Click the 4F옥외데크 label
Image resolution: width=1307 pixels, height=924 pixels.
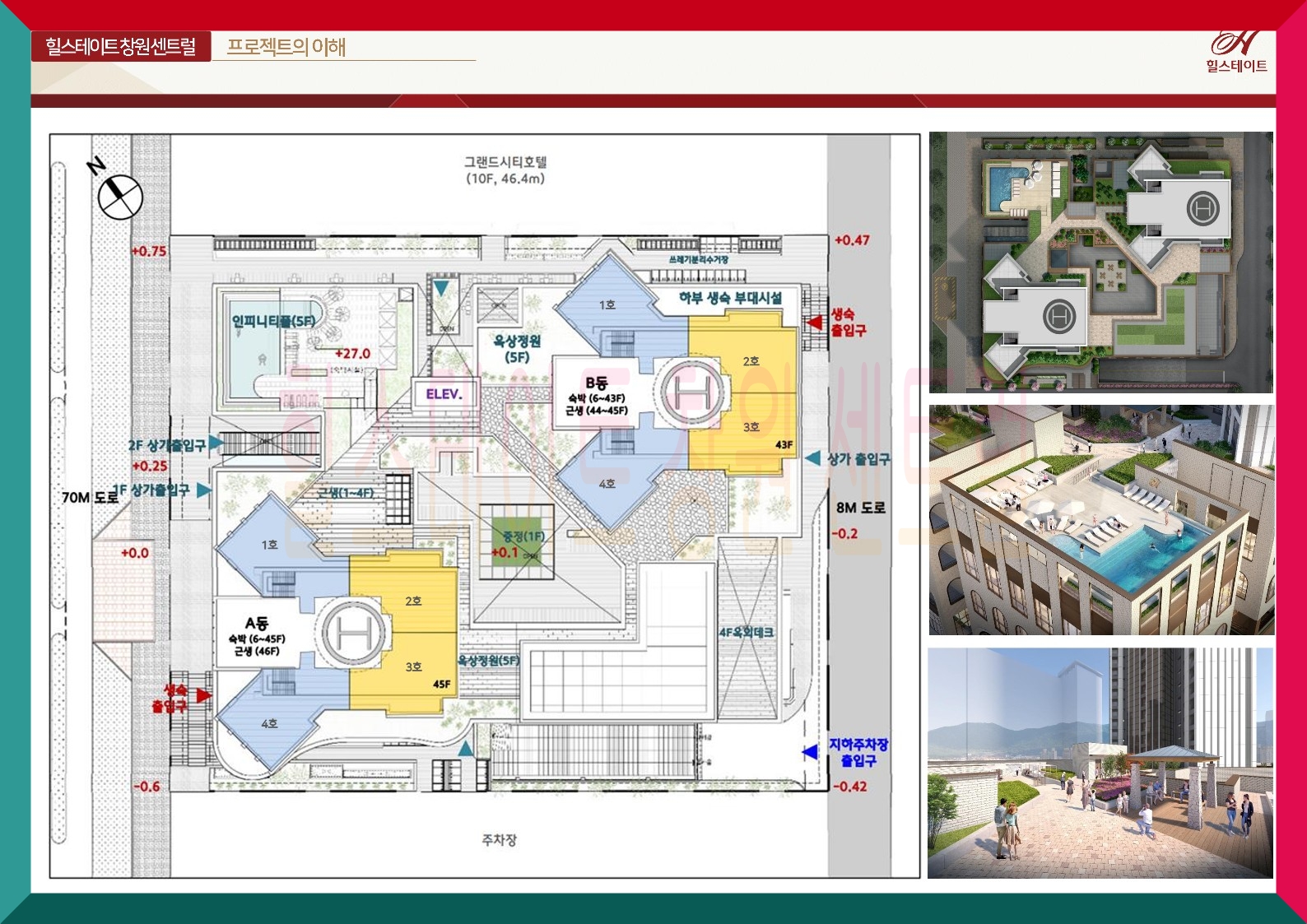(x=746, y=632)
